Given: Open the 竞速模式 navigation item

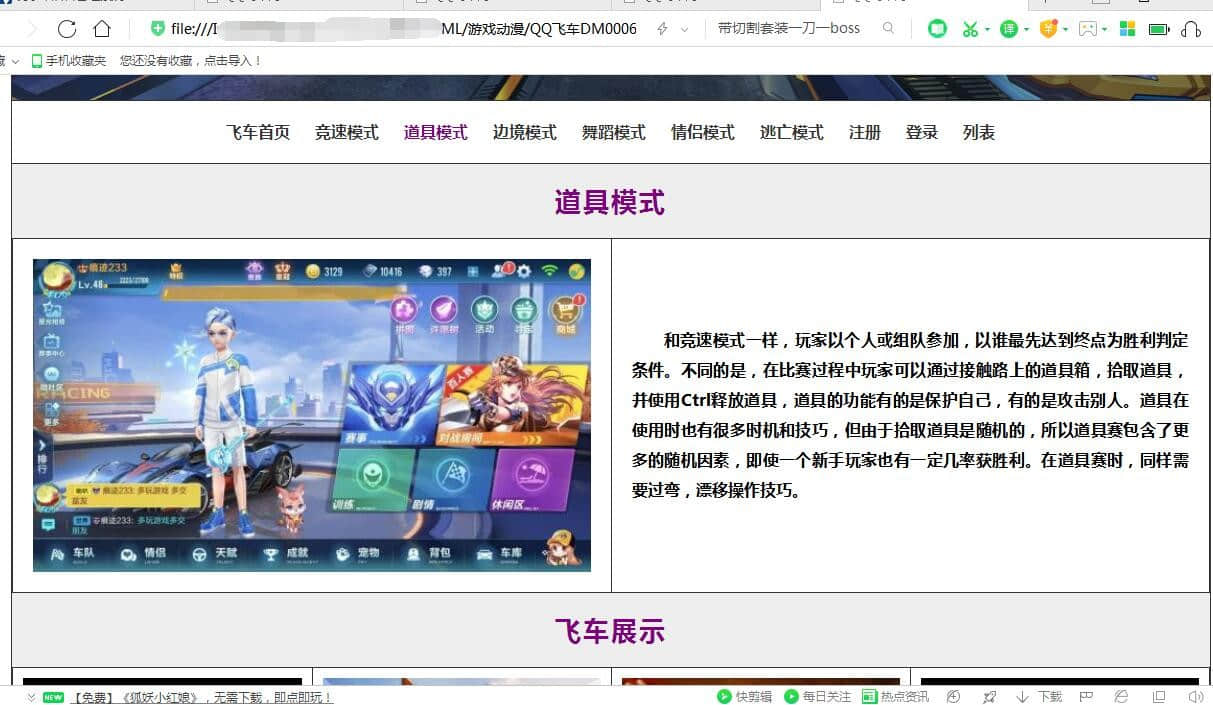Looking at the screenshot, I should [346, 132].
